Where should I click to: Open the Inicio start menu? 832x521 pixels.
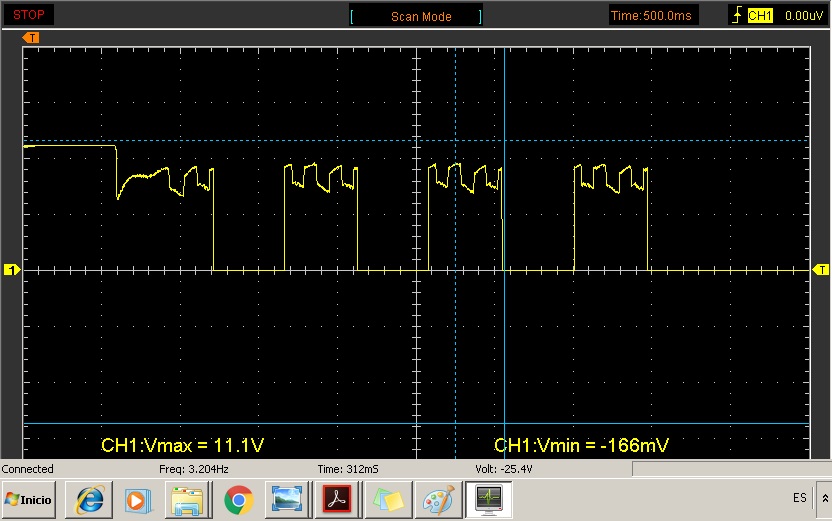pyautogui.click(x=29, y=498)
